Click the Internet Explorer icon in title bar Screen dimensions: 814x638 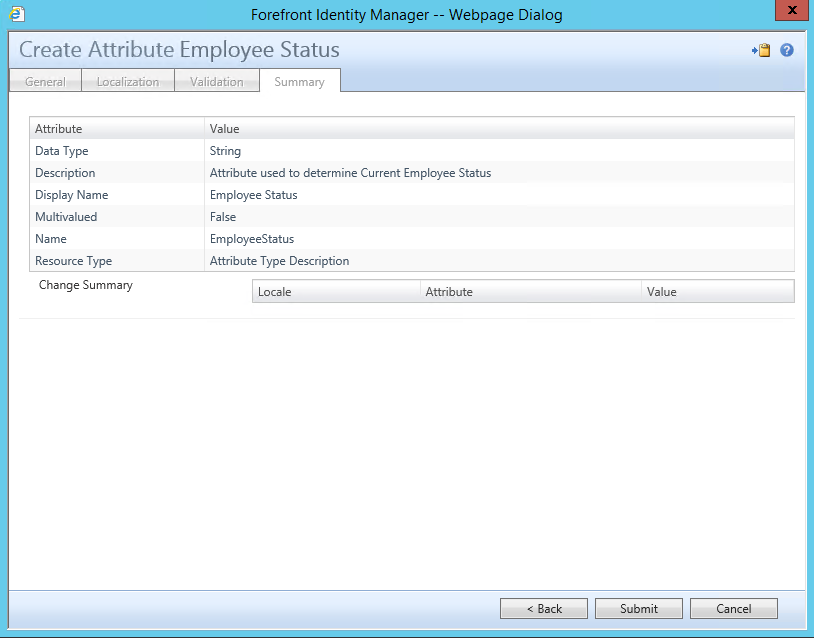[17, 14]
